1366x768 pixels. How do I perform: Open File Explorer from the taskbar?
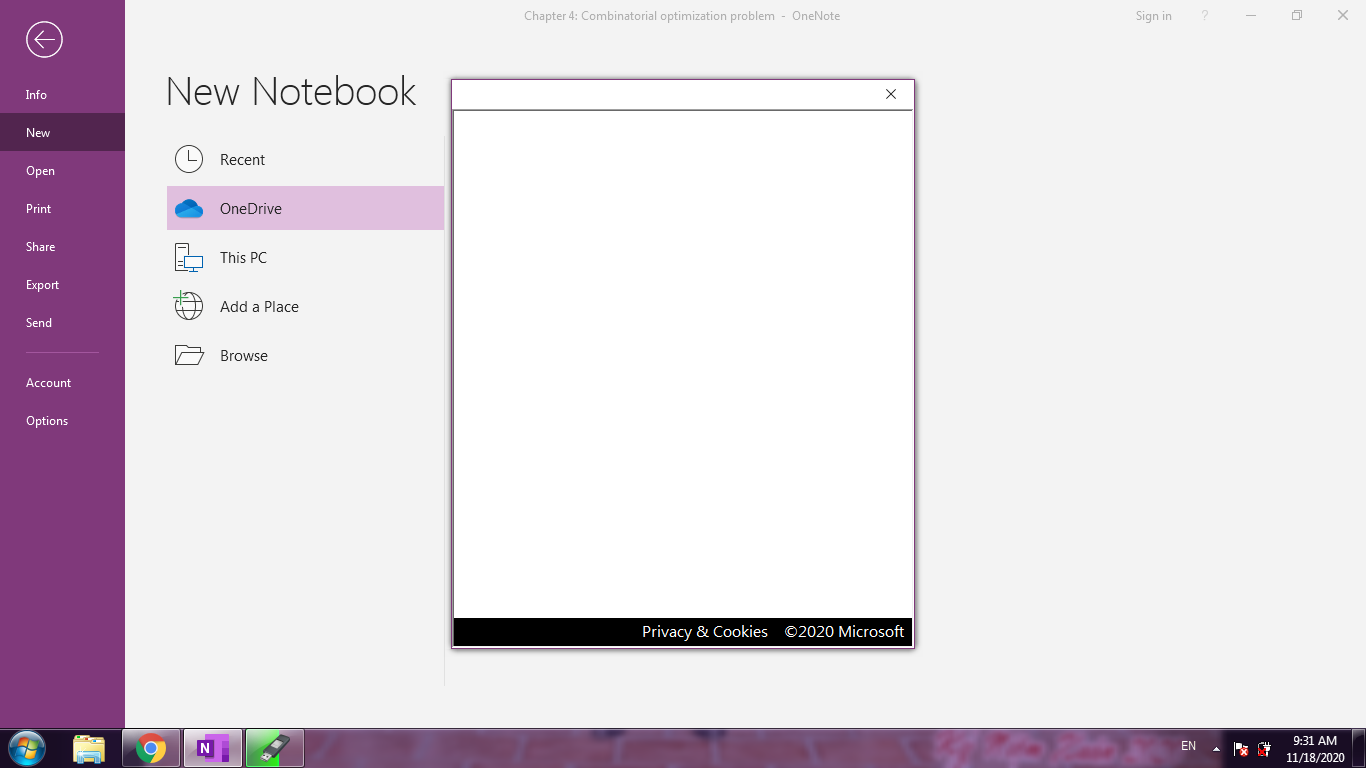coord(89,748)
